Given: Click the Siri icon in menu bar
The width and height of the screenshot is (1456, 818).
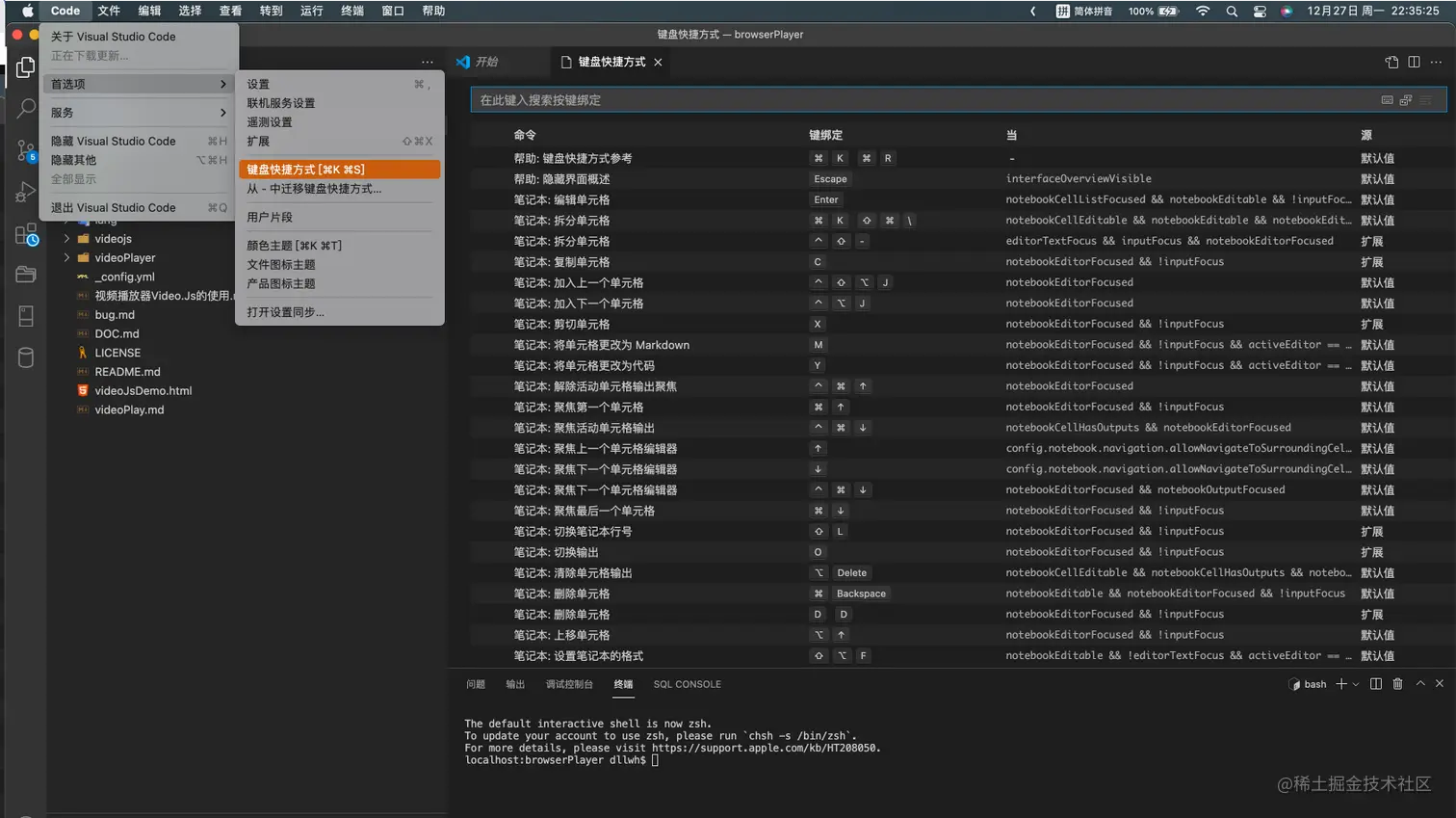Looking at the screenshot, I should pos(1287,12).
